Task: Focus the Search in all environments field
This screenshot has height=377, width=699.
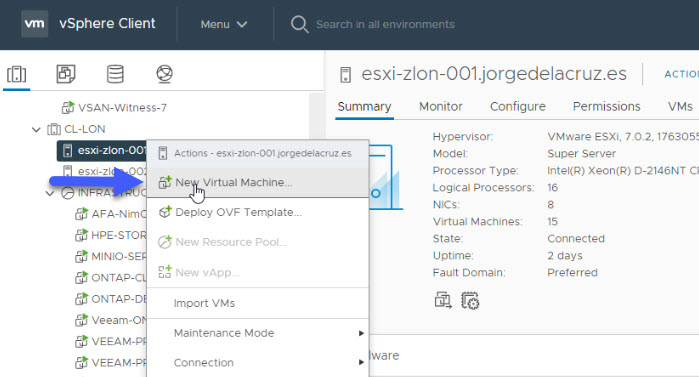Action: point(385,24)
